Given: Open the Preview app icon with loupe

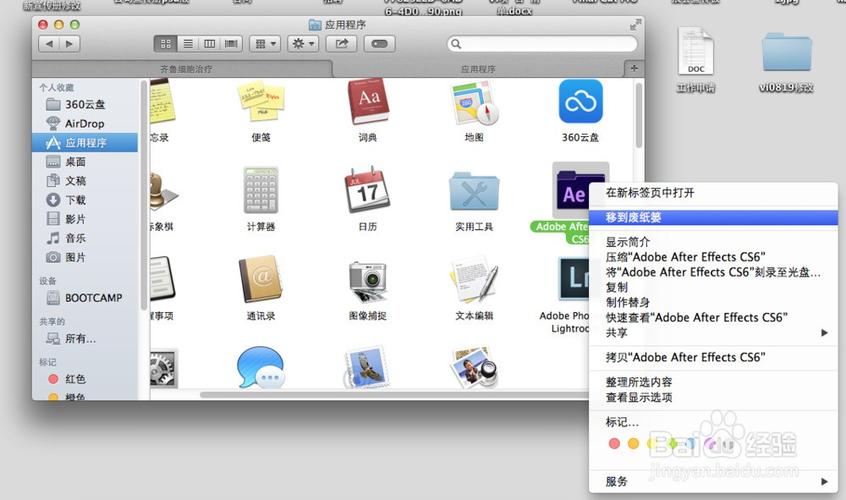Looking at the screenshot, I should click(474, 368).
